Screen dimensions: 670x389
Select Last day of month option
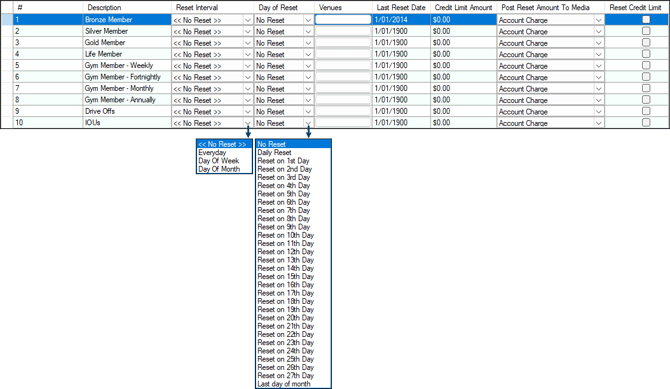click(x=284, y=384)
